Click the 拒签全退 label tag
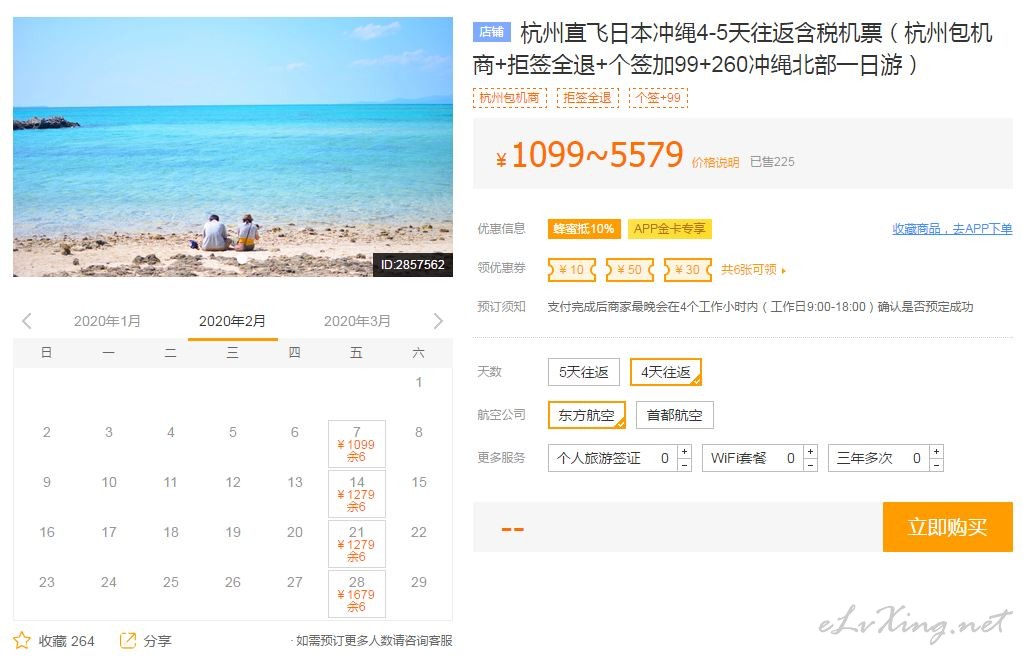1023x657 pixels. tap(587, 98)
